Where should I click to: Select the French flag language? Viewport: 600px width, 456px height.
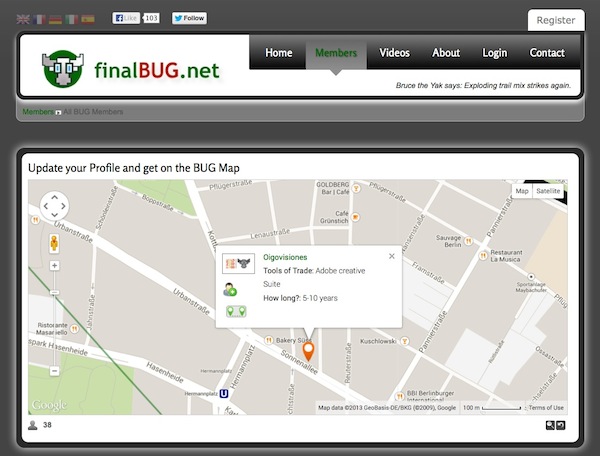click(x=39, y=19)
